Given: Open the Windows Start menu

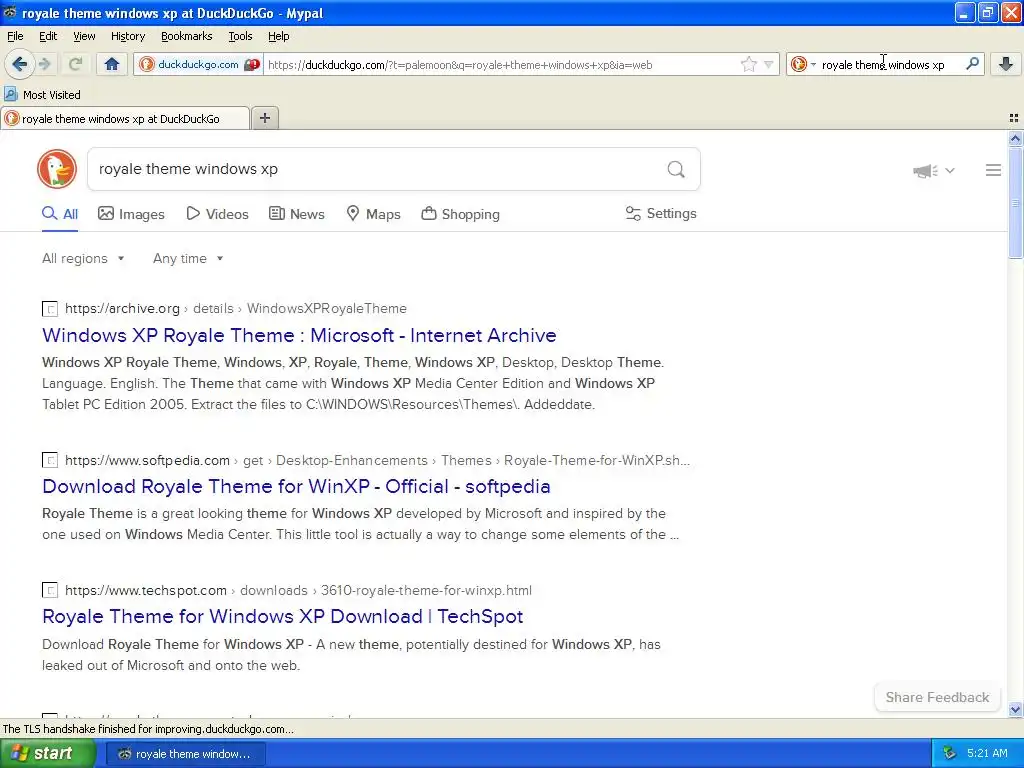Looking at the screenshot, I should coord(47,754).
